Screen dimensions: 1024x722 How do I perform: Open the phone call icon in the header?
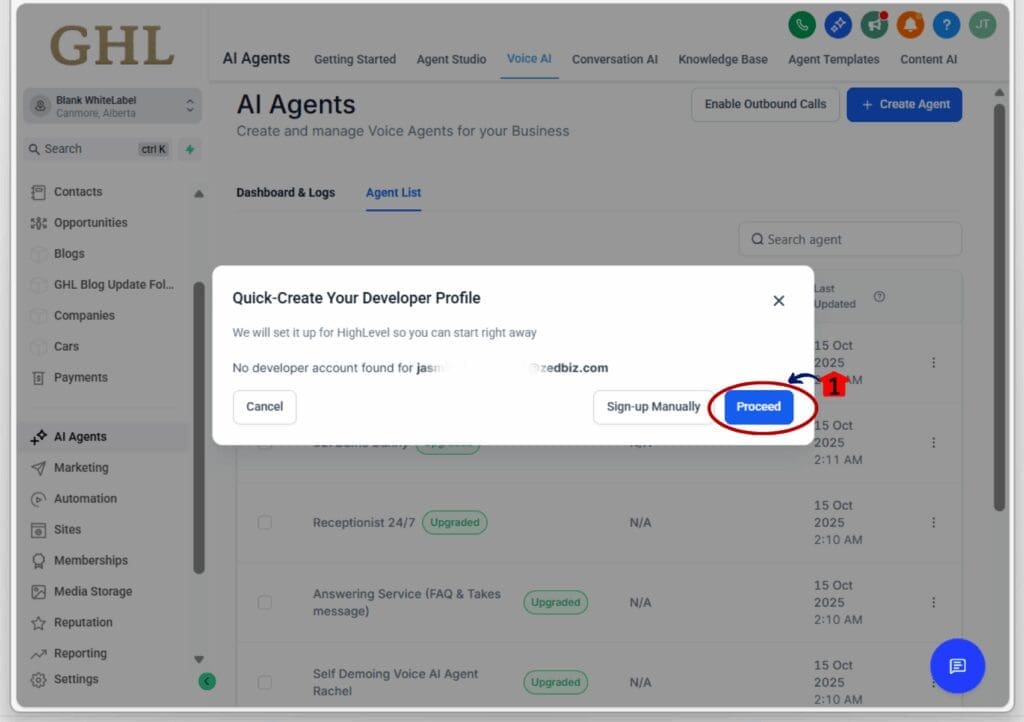[802, 25]
